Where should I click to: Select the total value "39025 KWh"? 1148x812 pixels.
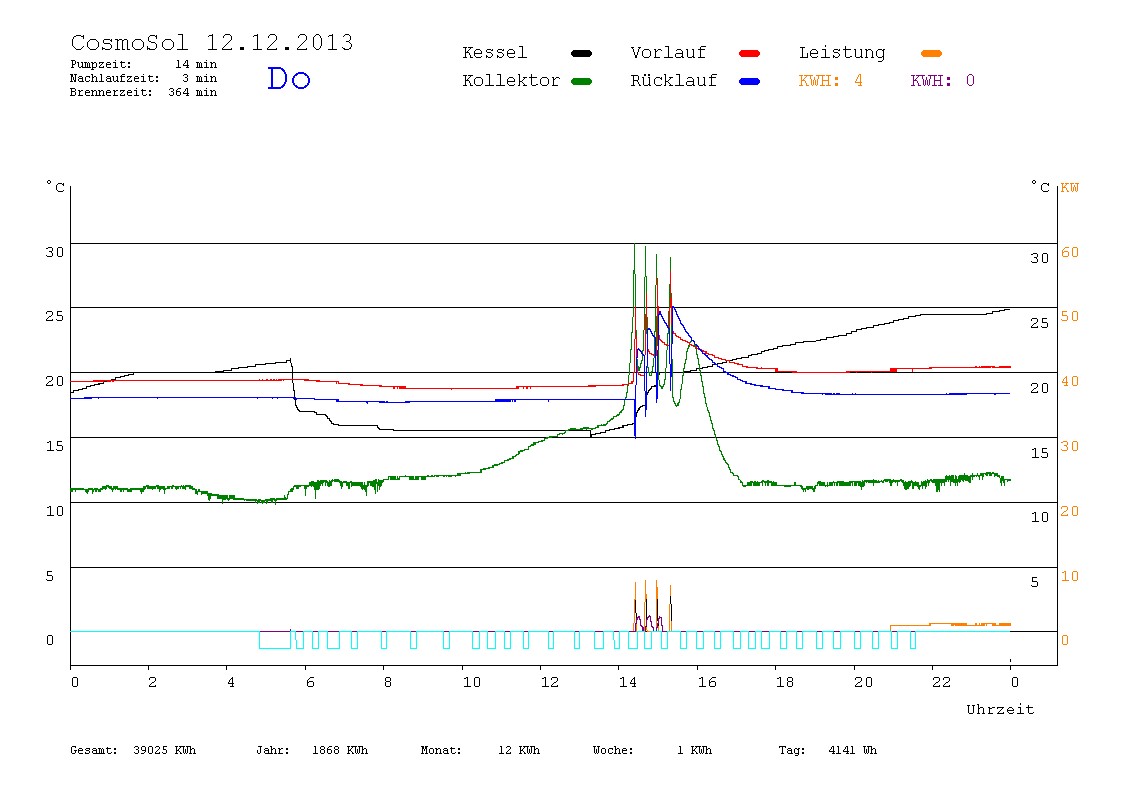pos(165,750)
